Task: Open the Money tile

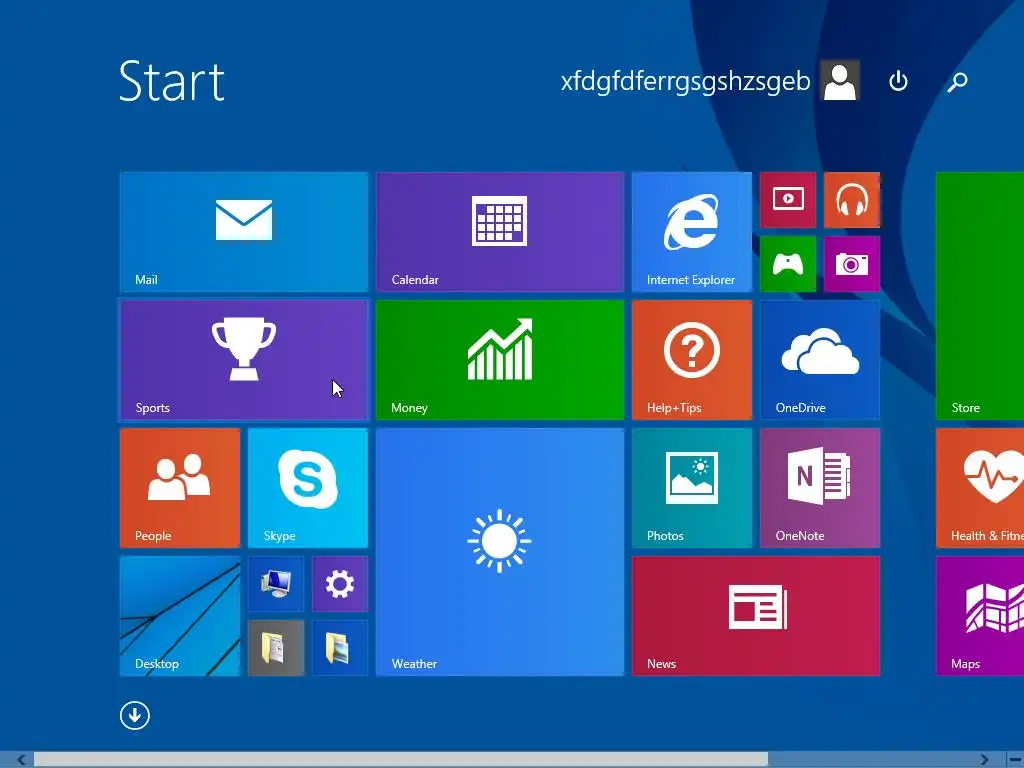Action: pos(500,360)
